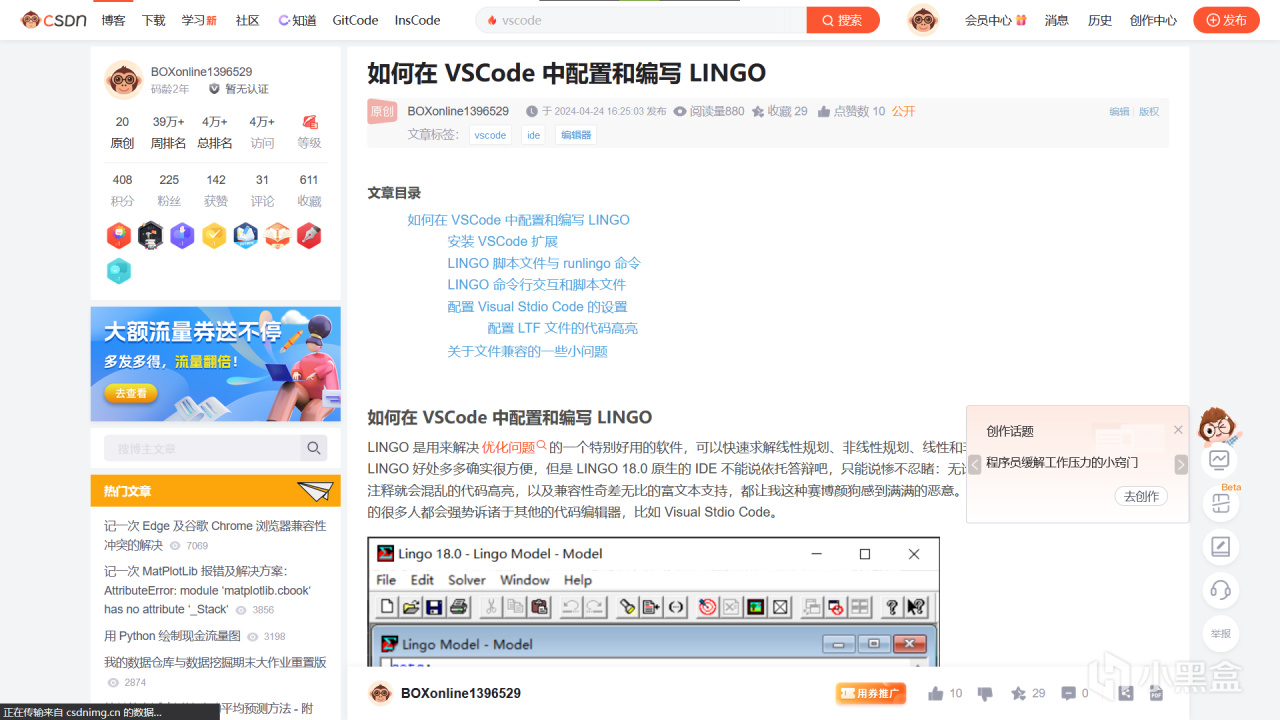Click the headset customer service icon
The width and height of the screenshot is (1280, 720).
click(1220, 590)
